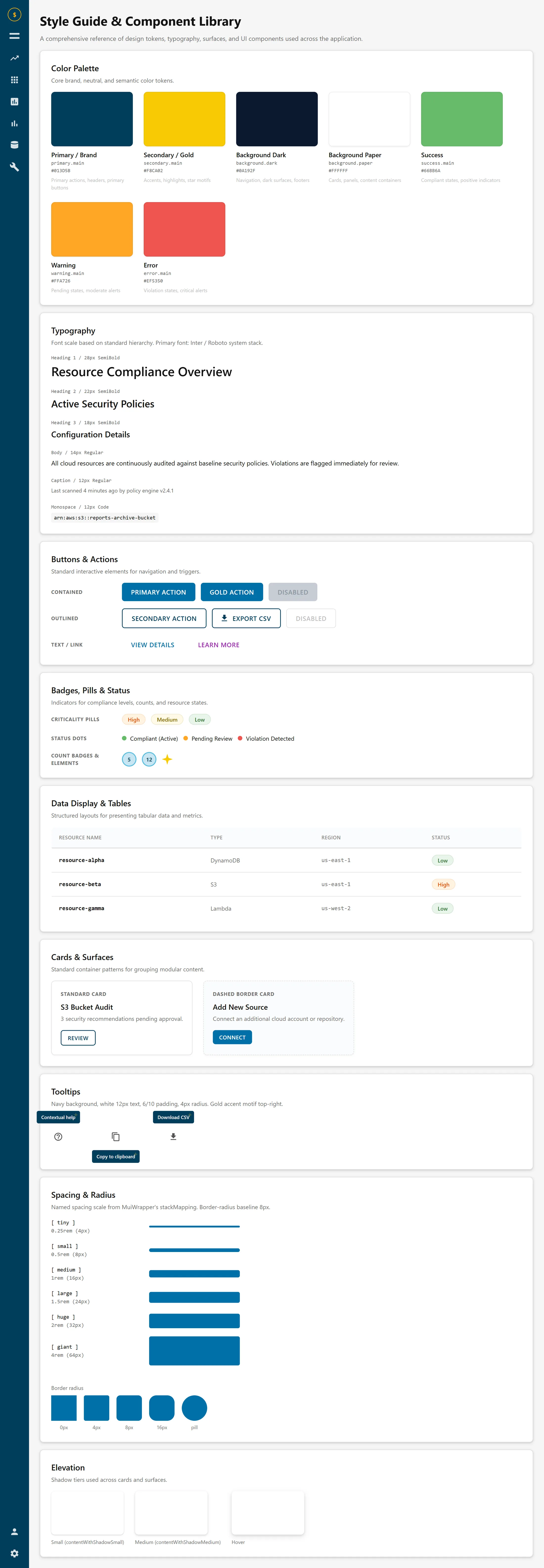Click the RESOURCE NAME column header

tap(80, 837)
